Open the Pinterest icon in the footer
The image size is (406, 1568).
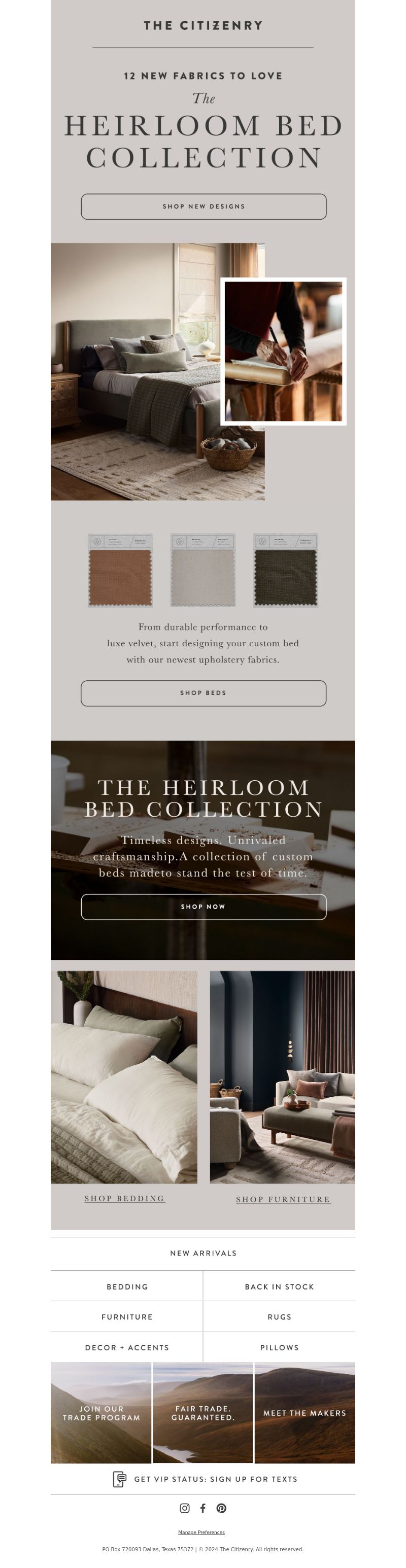pyautogui.click(x=222, y=1508)
